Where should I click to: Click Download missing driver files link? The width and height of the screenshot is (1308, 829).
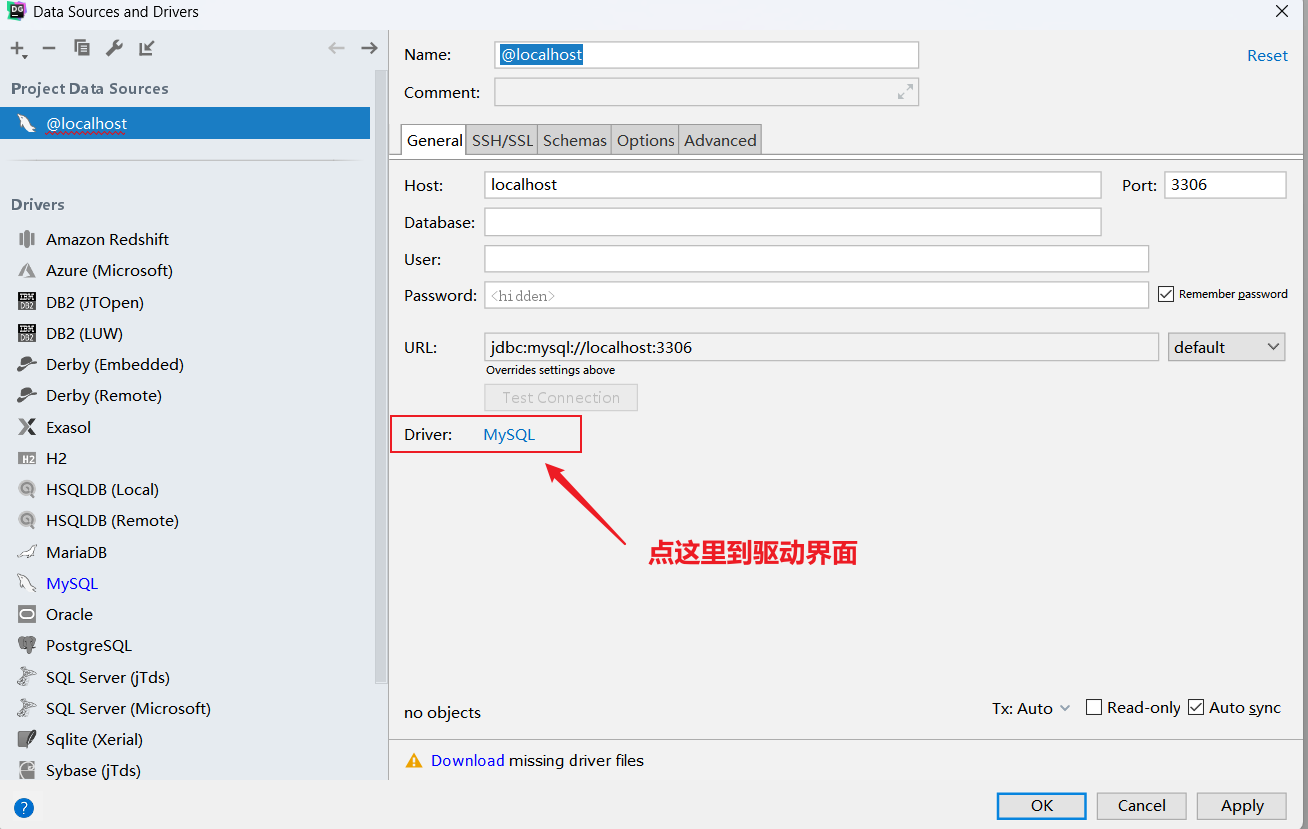click(467, 761)
